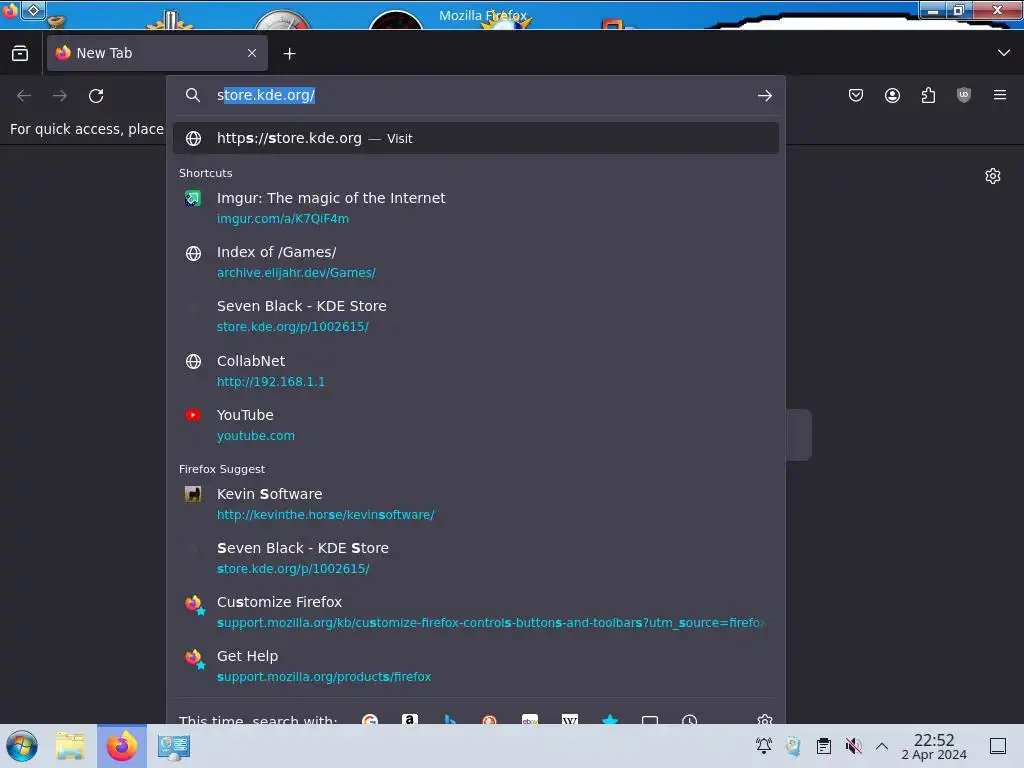Open the file manager on the taskbar
Screen dimensions: 1024x768
coord(70,746)
